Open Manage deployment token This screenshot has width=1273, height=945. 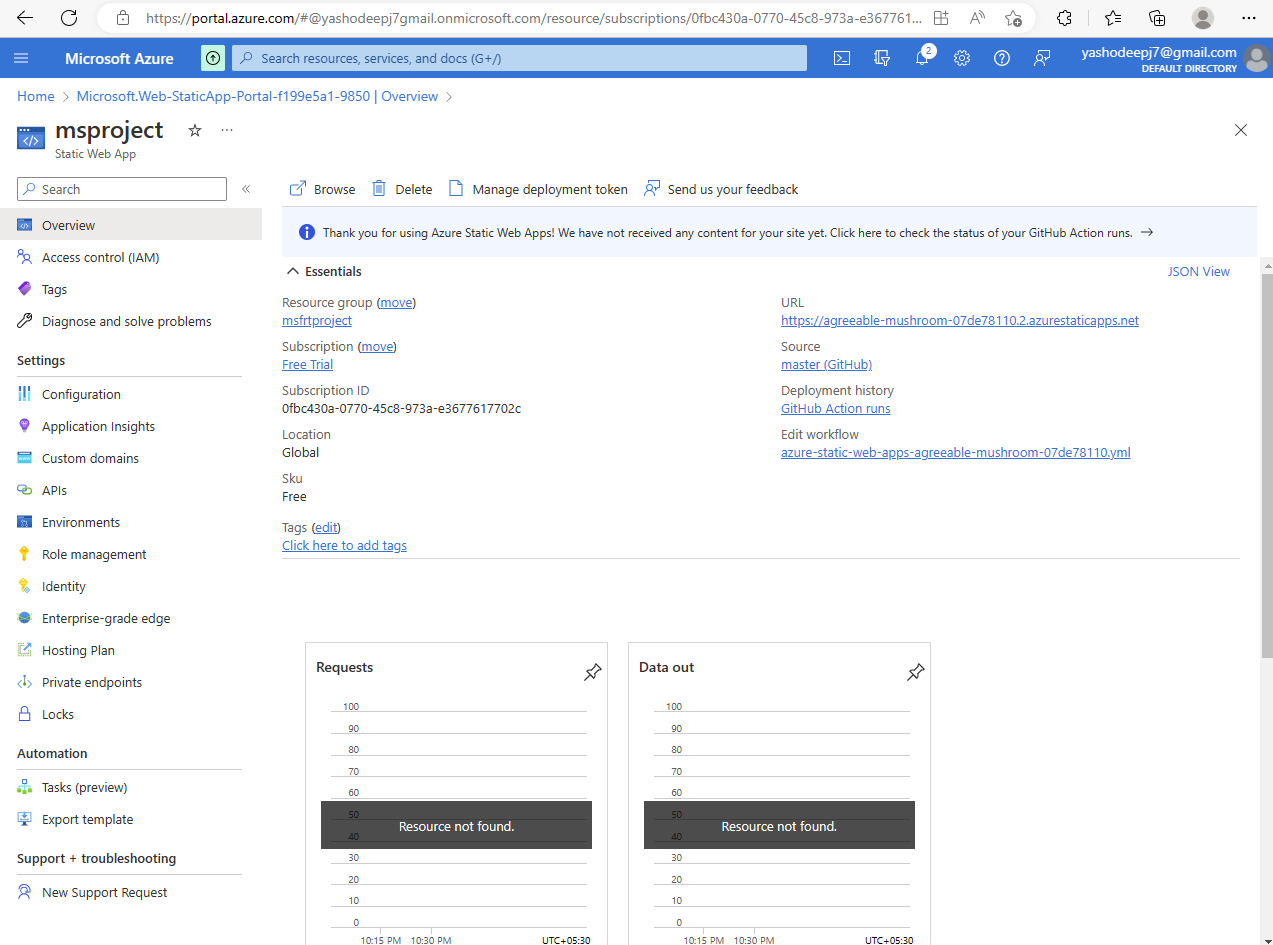pos(538,189)
